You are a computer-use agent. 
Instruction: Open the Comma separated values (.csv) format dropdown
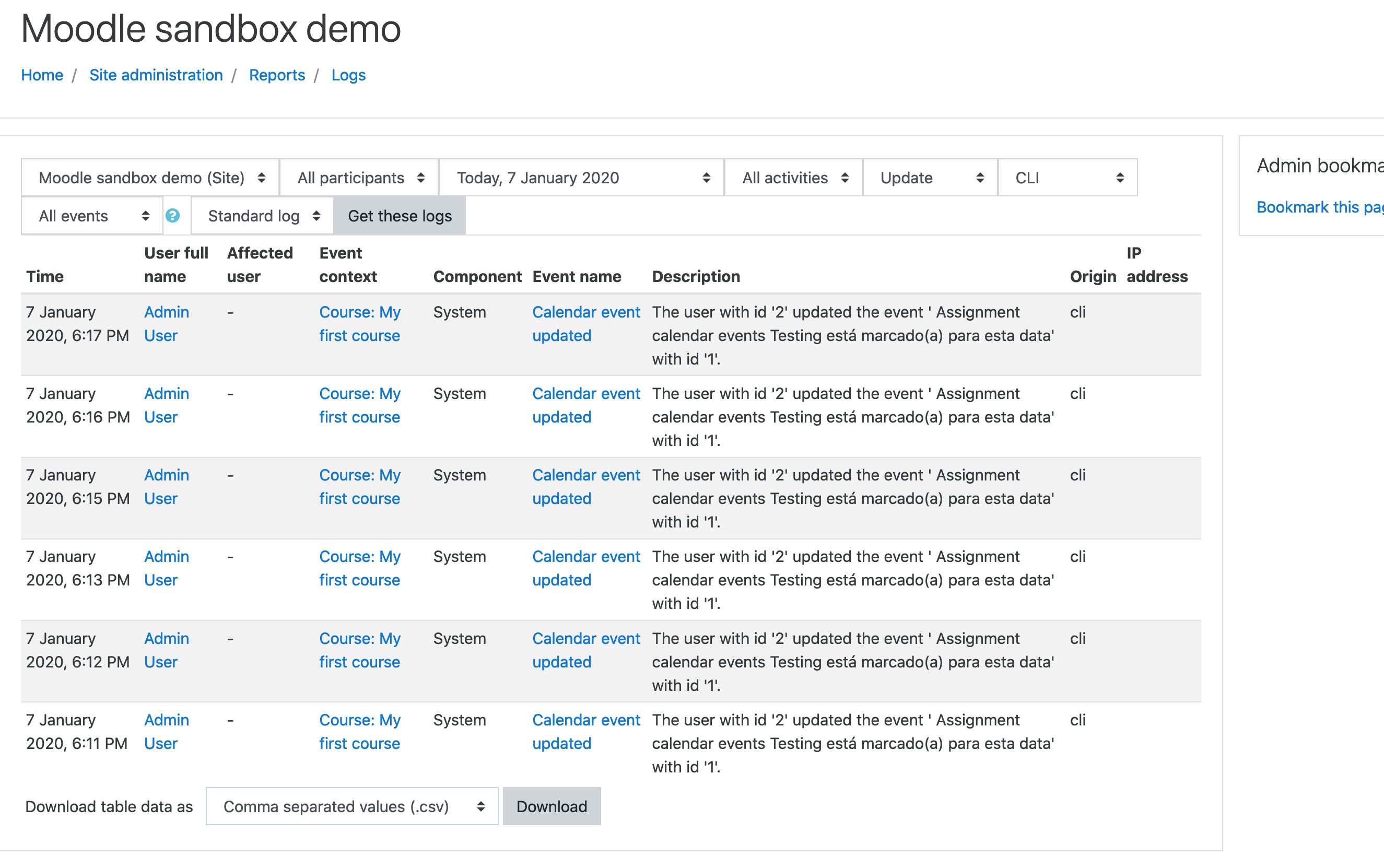click(352, 806)
